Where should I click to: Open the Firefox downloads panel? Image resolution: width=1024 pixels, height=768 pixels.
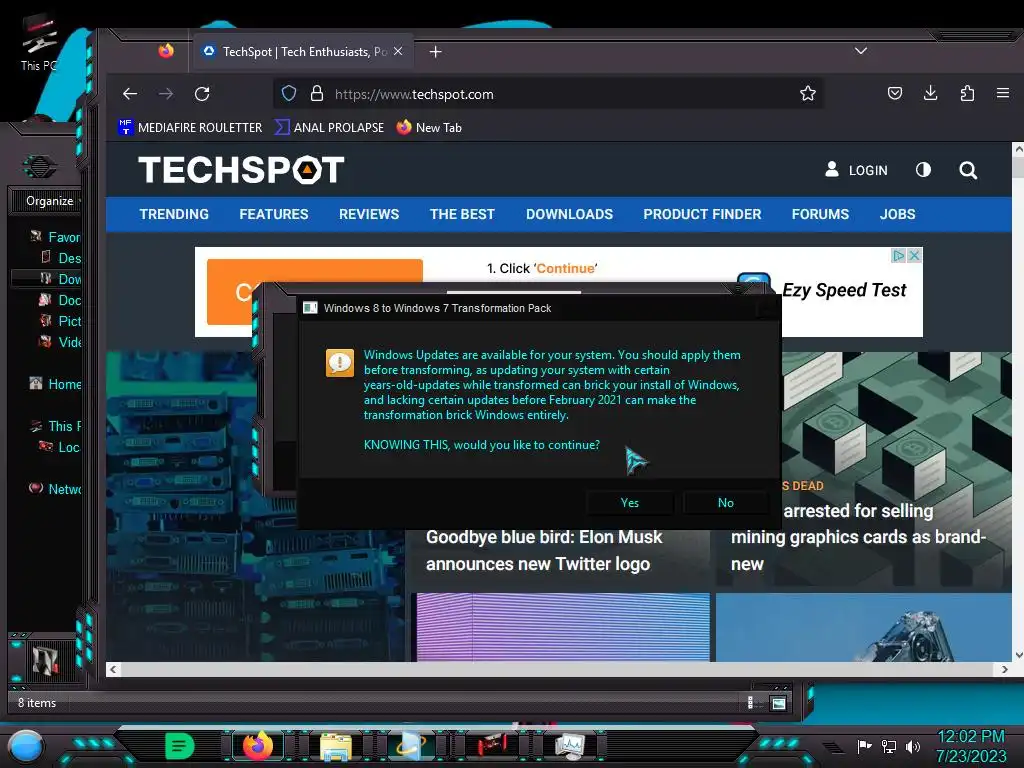(x=931, y=93)
